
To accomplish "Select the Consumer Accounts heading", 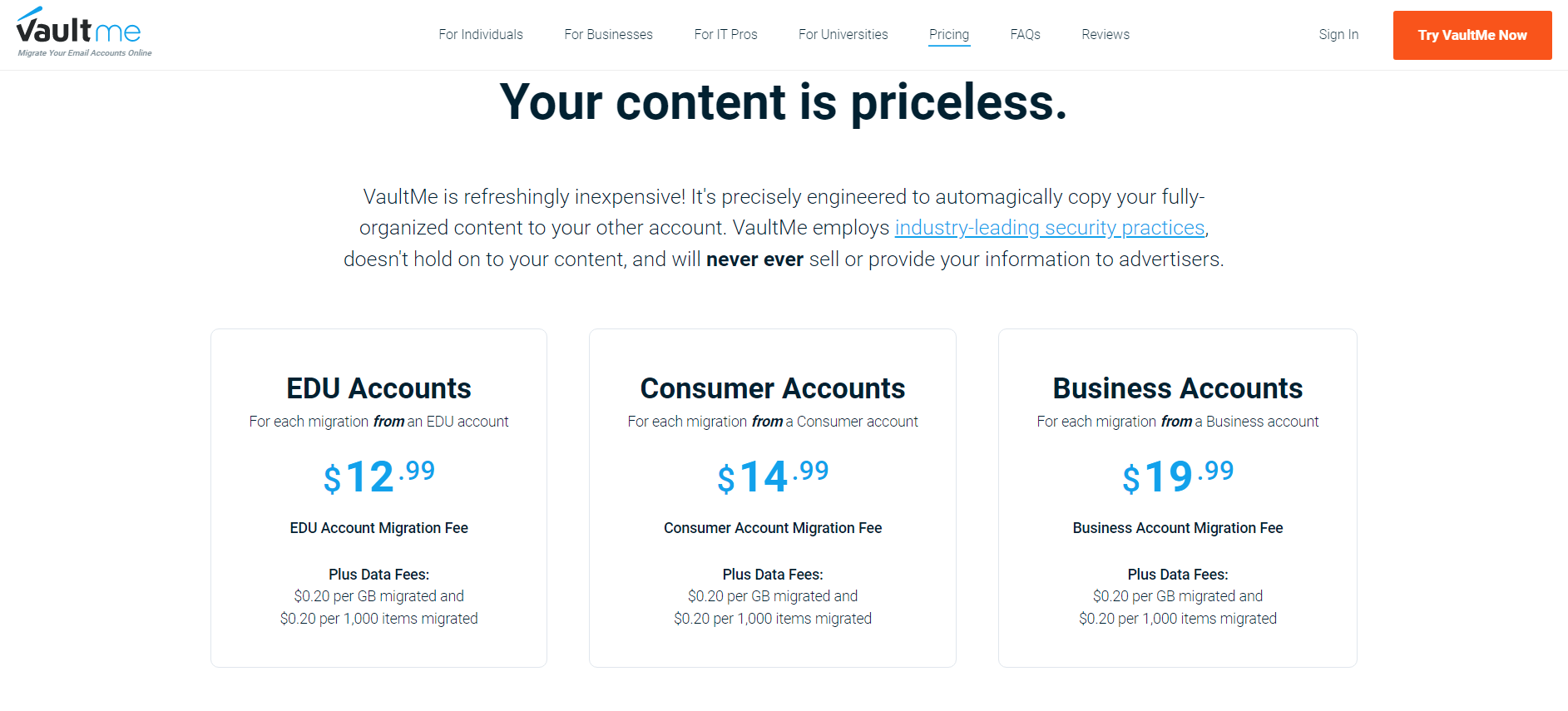I will pos(773,388).
